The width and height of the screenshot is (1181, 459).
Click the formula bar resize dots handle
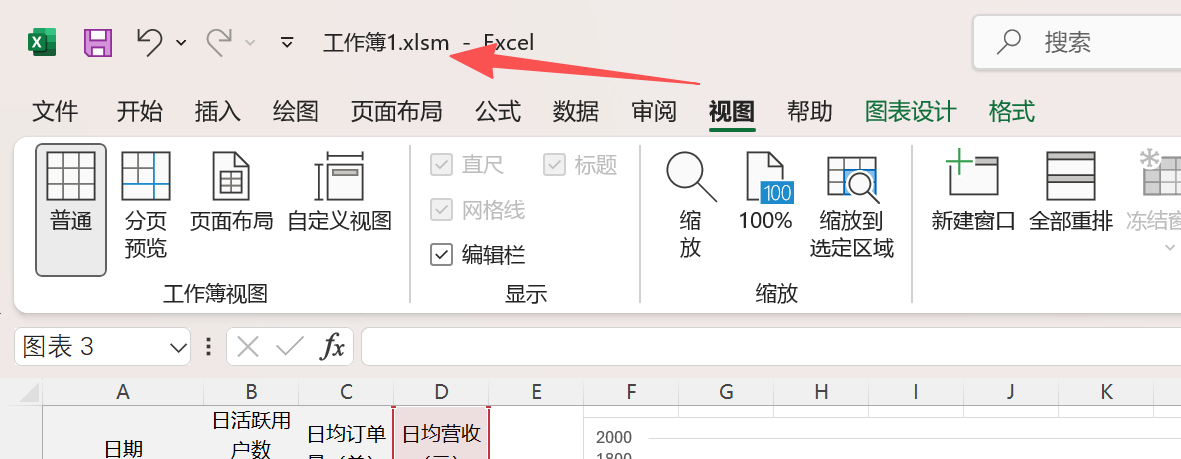coord(209,347)
